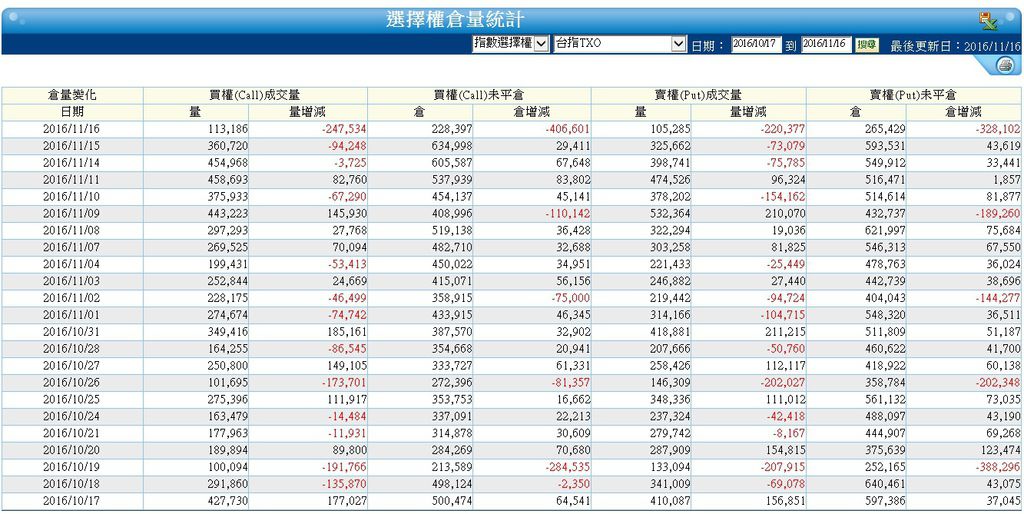Screen dimensions: 1024x514
Task: Click the red value -284,535
Action: 568,468
